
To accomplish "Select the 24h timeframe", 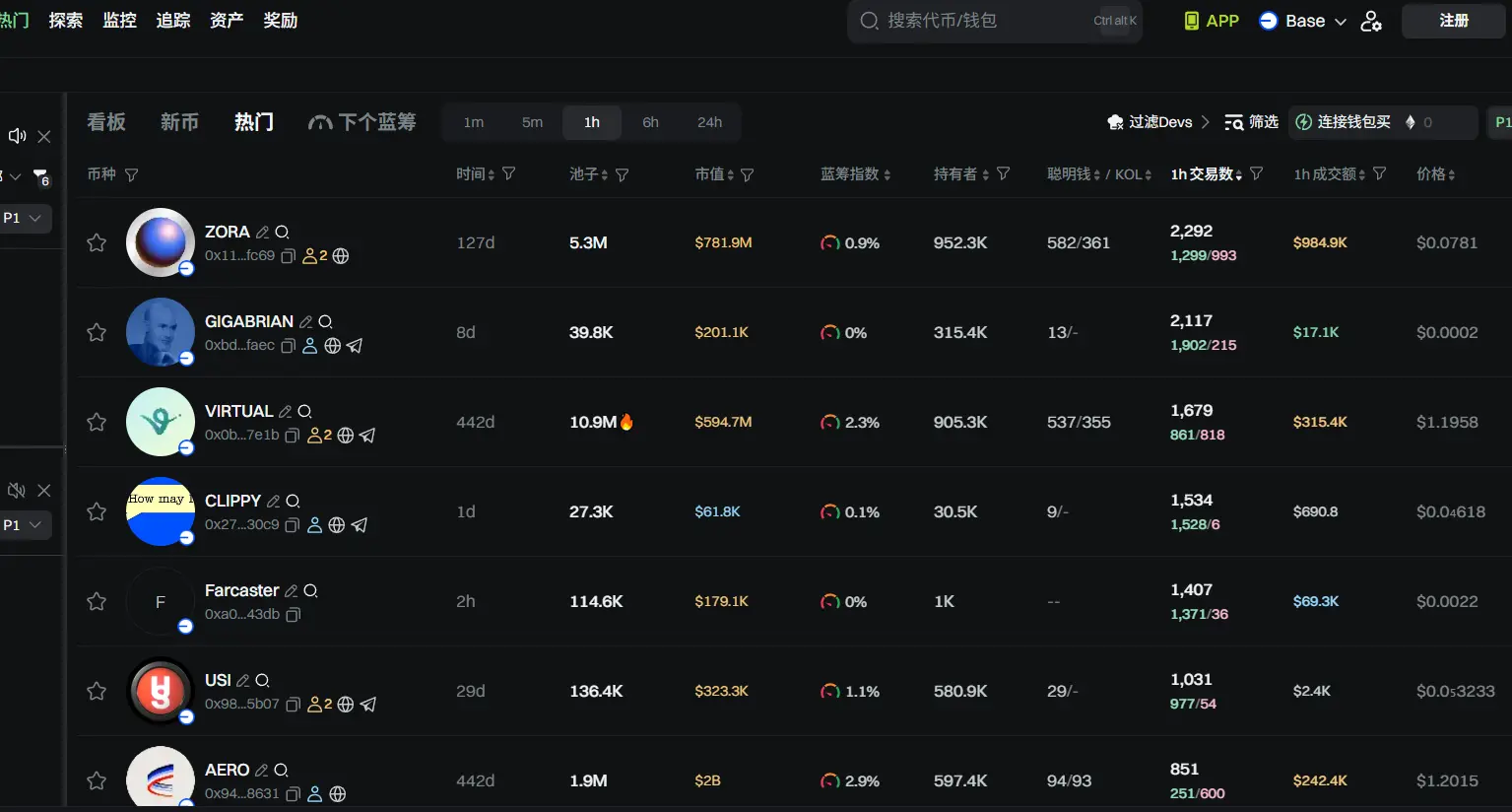I will 709,122.
